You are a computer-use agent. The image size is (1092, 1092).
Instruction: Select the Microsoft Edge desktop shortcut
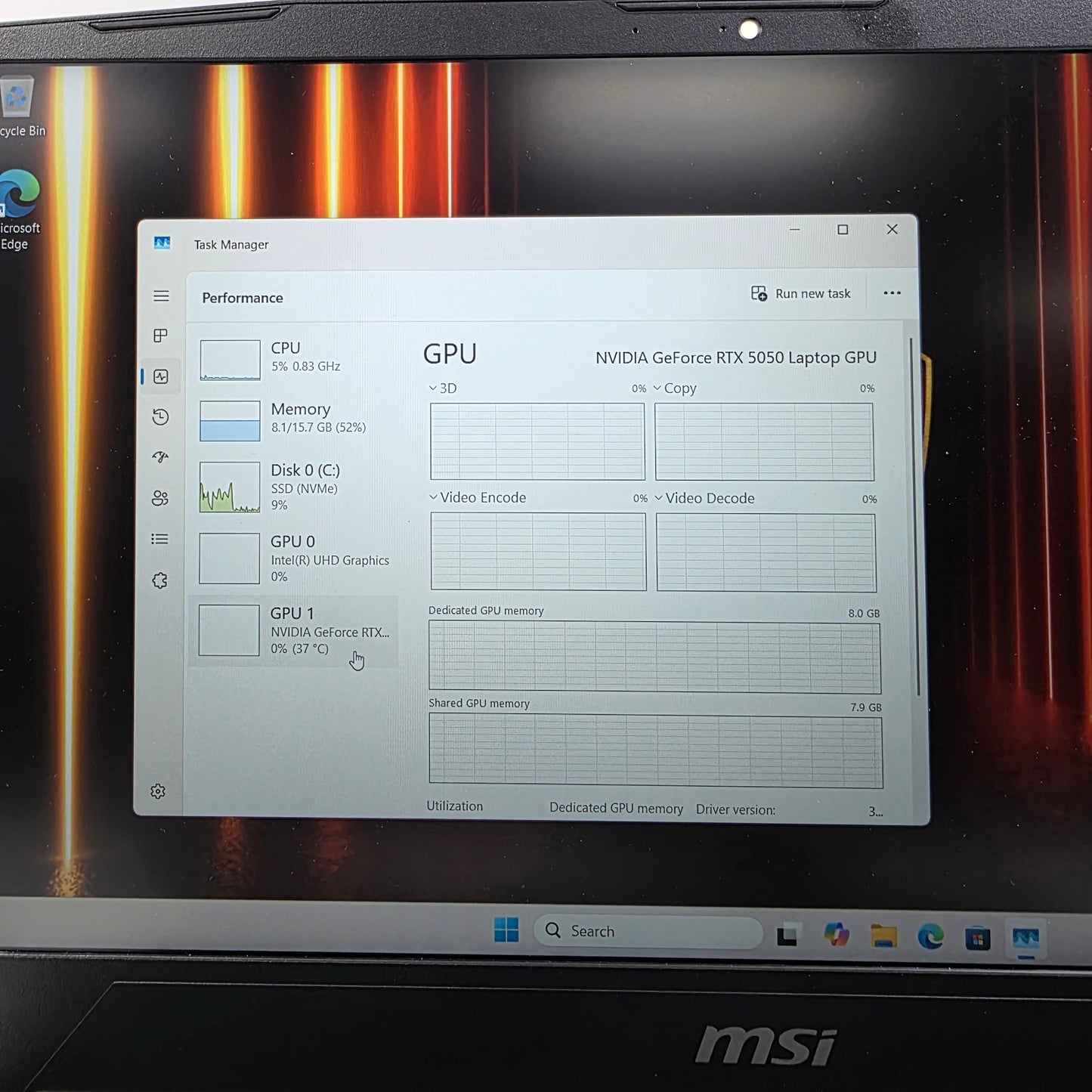tap(20, 210)
